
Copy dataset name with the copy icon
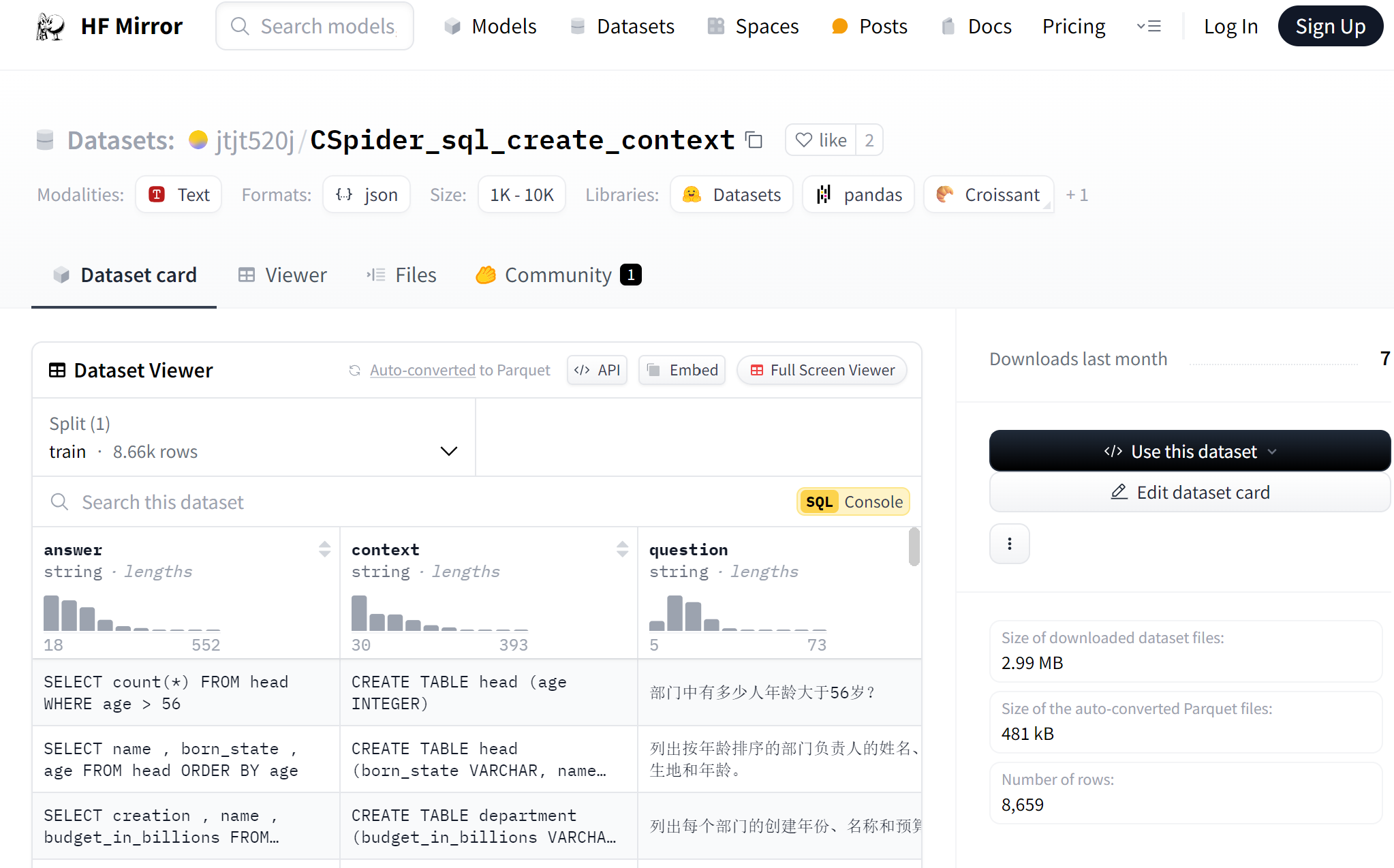[x=754, y=140]
